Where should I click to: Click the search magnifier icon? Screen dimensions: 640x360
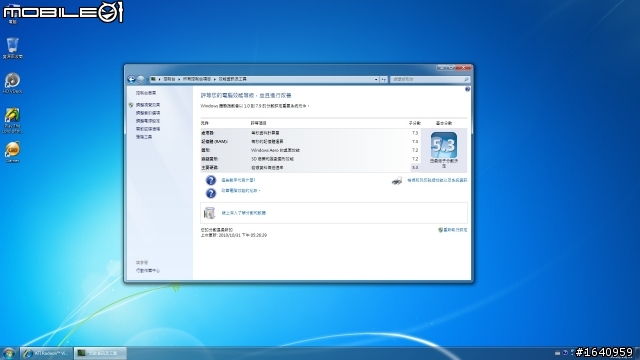coord(466,79)
